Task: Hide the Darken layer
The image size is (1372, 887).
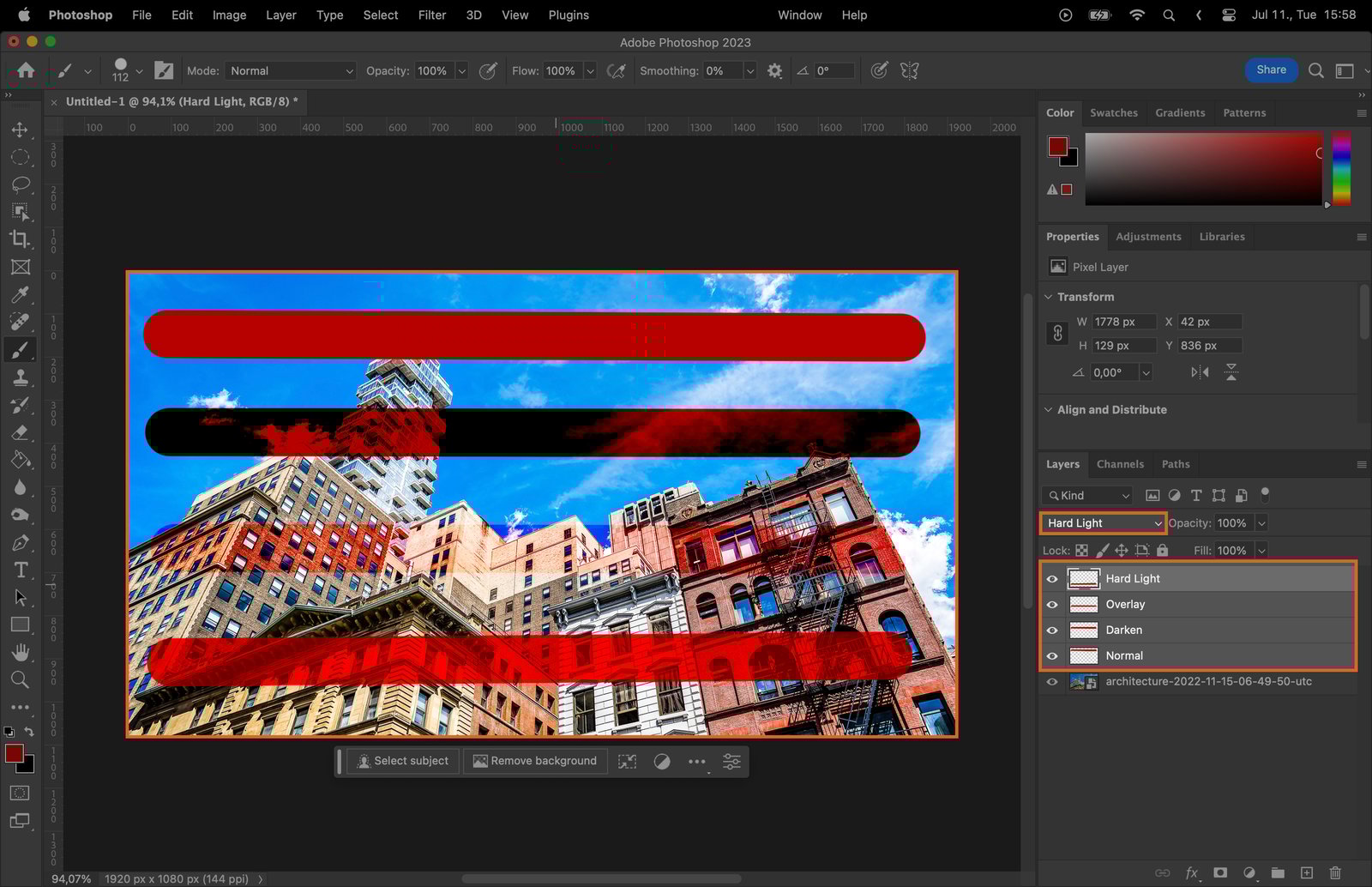Action: point(1052,631)
